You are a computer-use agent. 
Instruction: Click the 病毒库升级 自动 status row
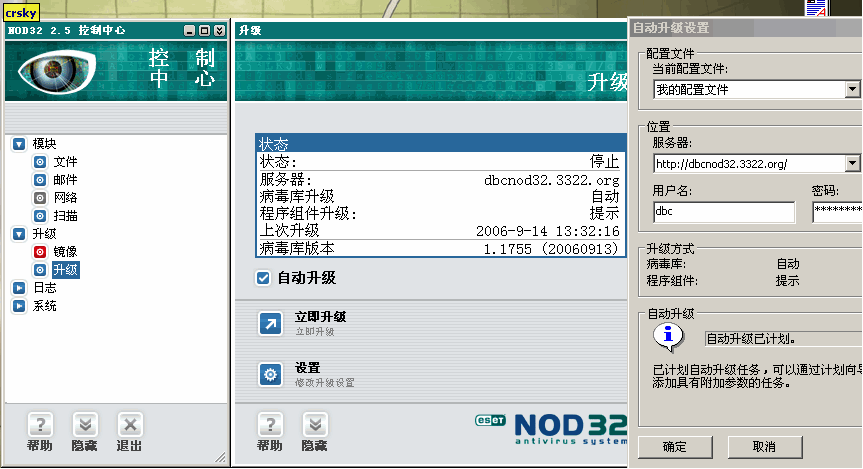point(440,197)
